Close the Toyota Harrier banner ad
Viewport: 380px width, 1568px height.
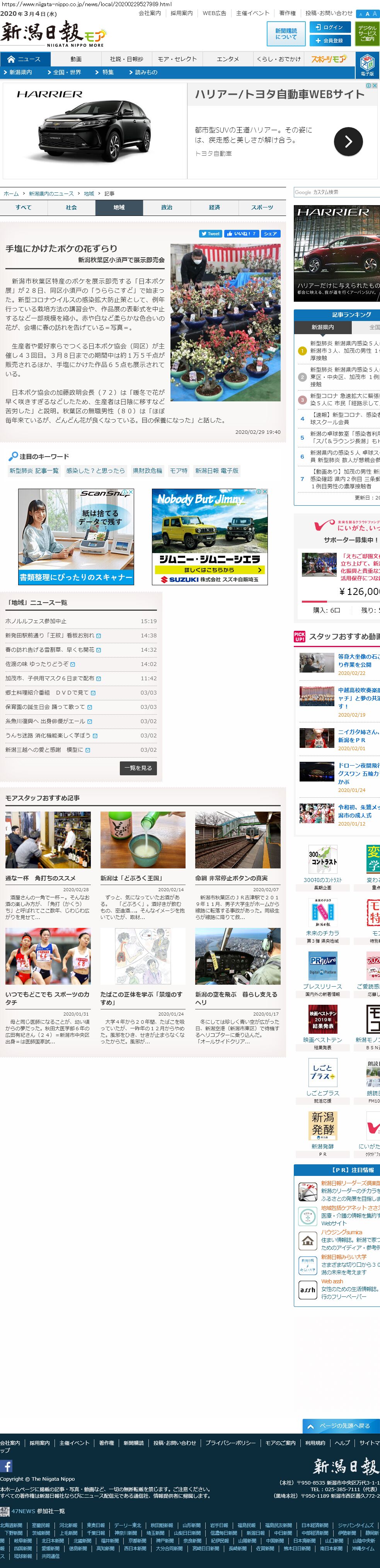click(375, 86)
